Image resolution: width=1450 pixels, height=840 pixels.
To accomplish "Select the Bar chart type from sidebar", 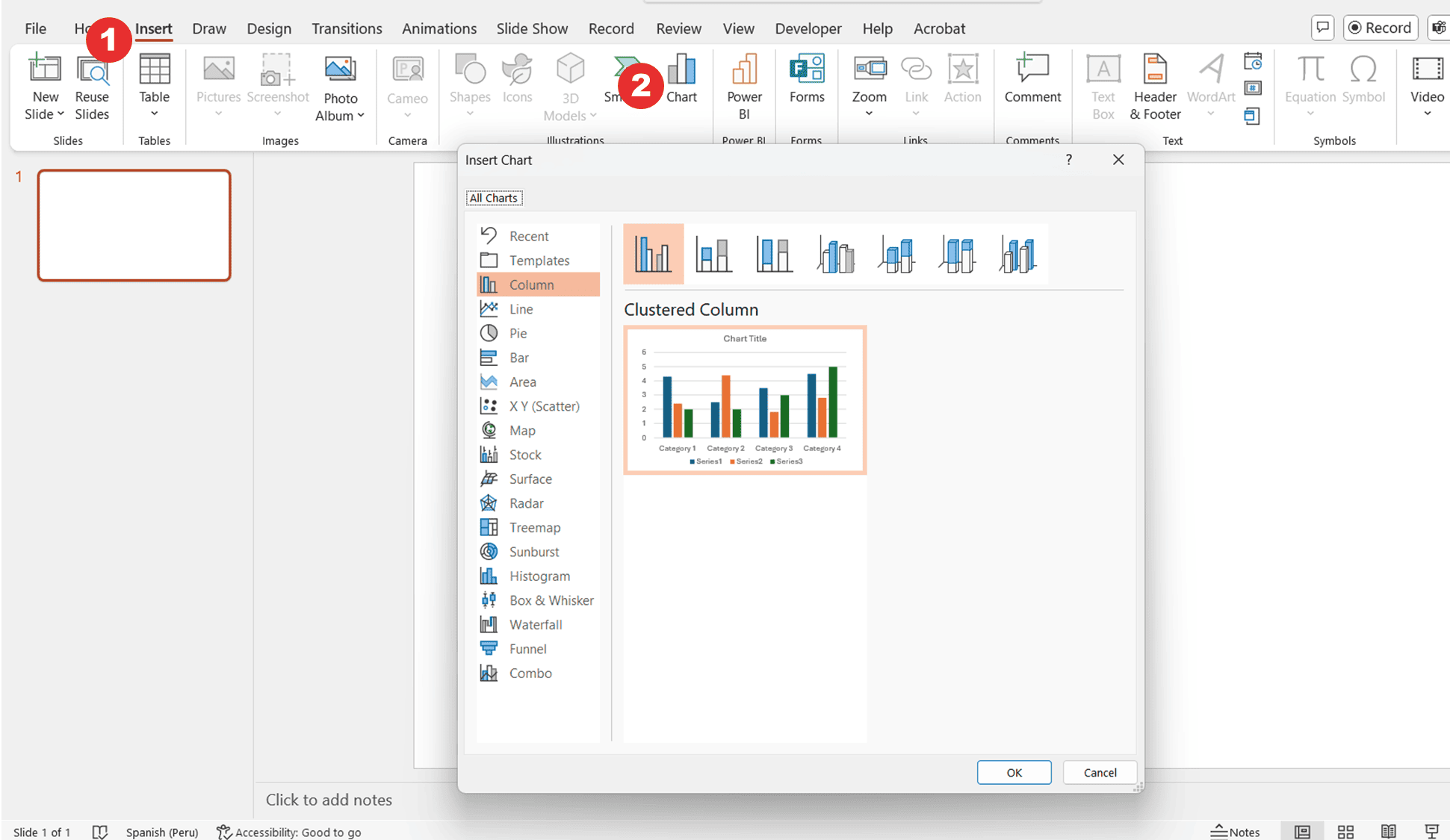I will click(518, 357).
